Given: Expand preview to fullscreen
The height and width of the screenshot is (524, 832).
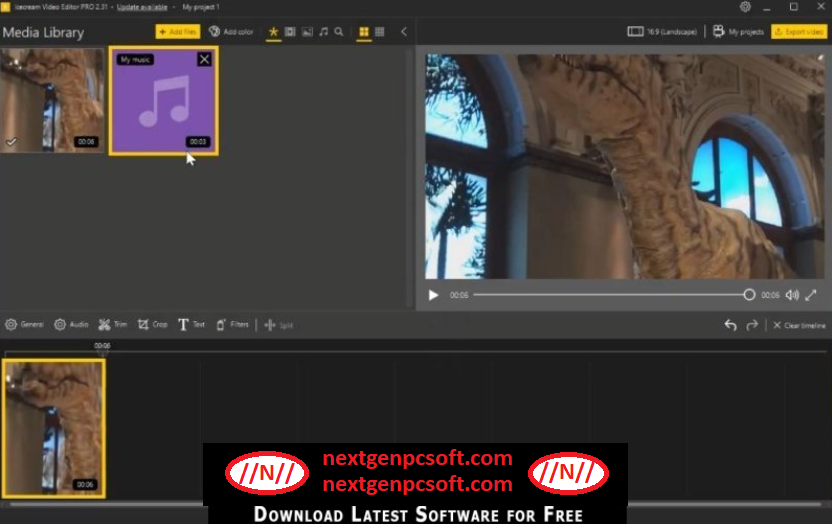Looking at the screenshot, I should (x=811, y=295).
